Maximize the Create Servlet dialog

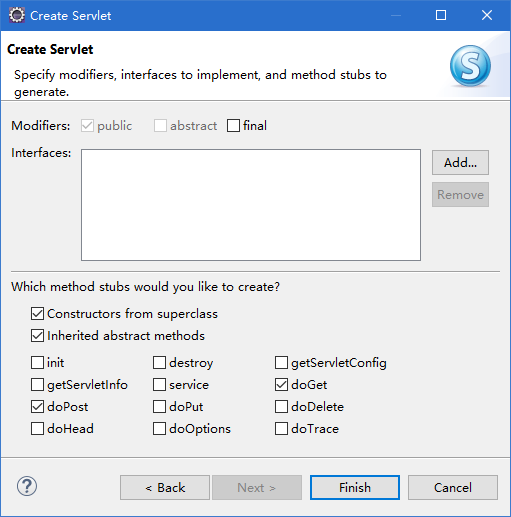[x=441, y=15]
